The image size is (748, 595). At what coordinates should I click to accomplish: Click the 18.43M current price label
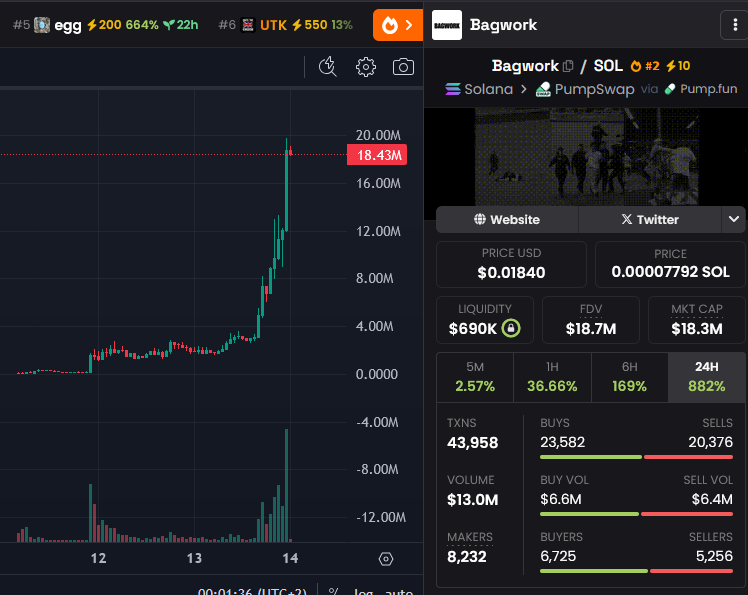click(377, 155)
